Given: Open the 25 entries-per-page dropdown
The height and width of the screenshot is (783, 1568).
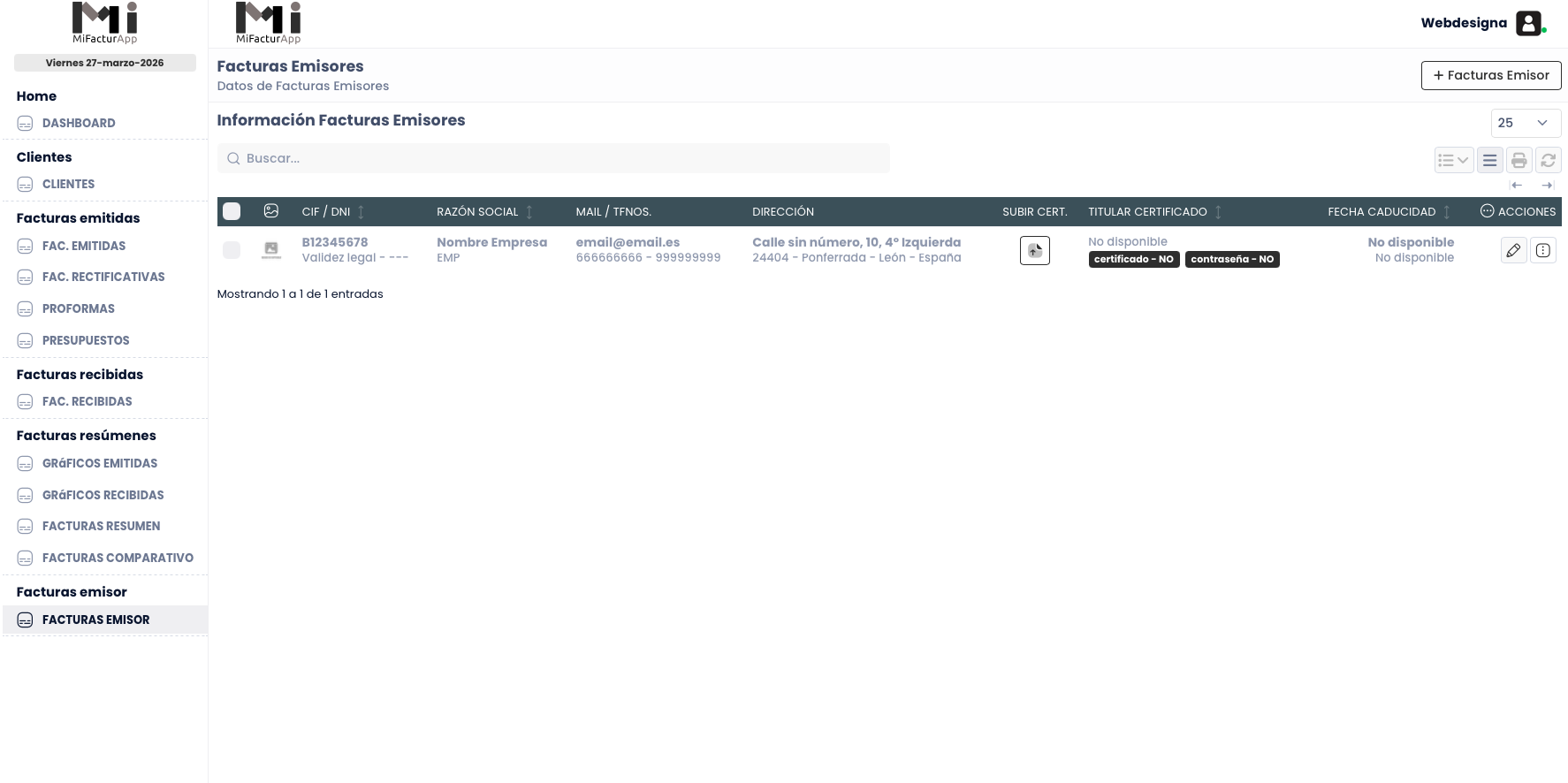Looking at the screenshot, I should 1525,123.
